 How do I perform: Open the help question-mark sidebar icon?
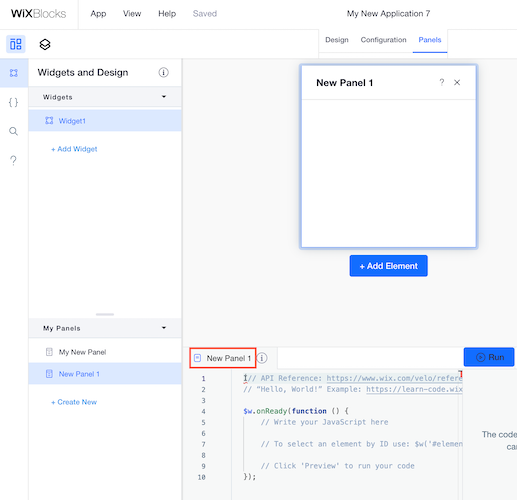pos(13,160)
